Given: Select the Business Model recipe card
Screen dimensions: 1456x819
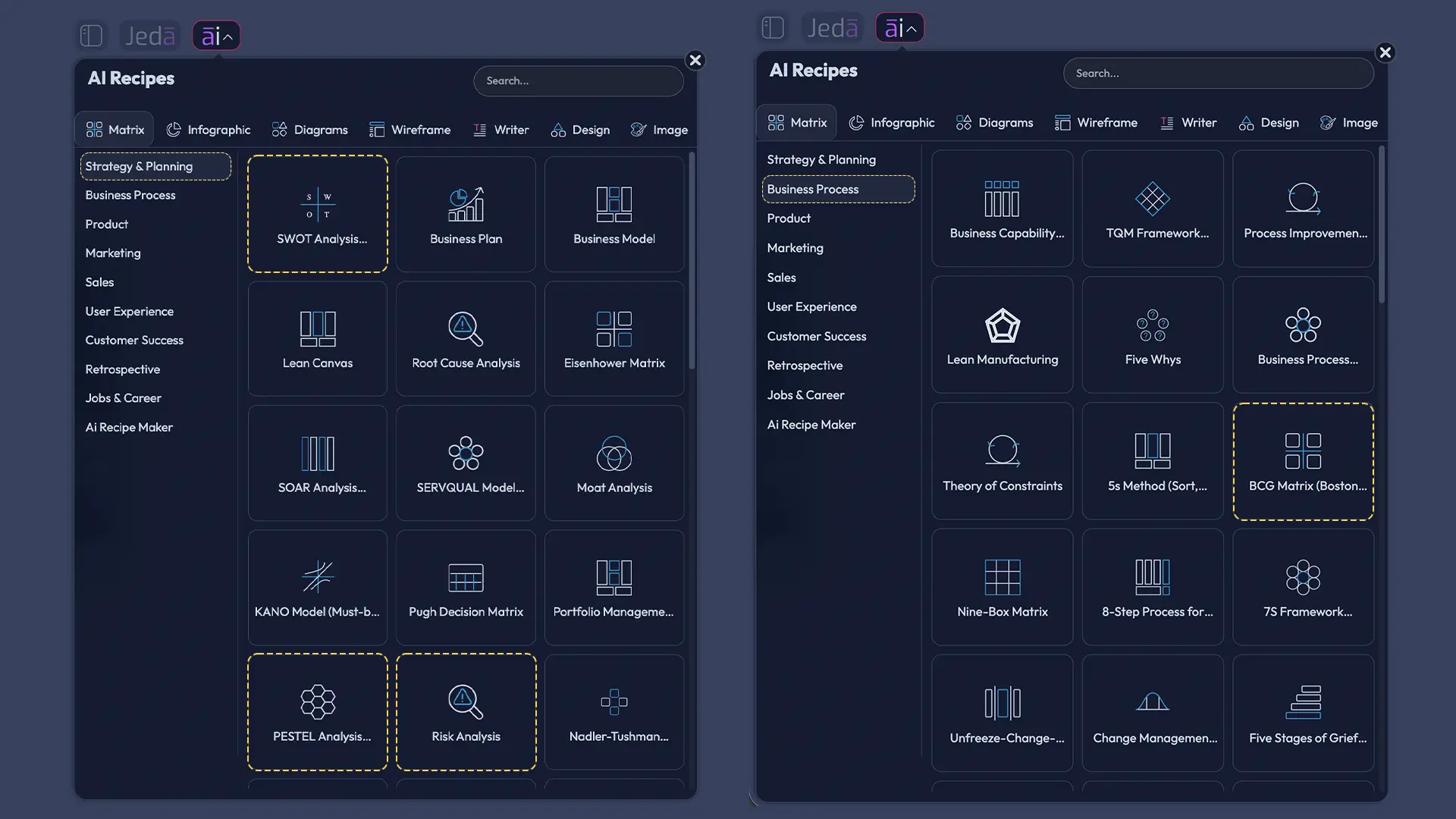Looking at the screenshot, I should [614, 214].
